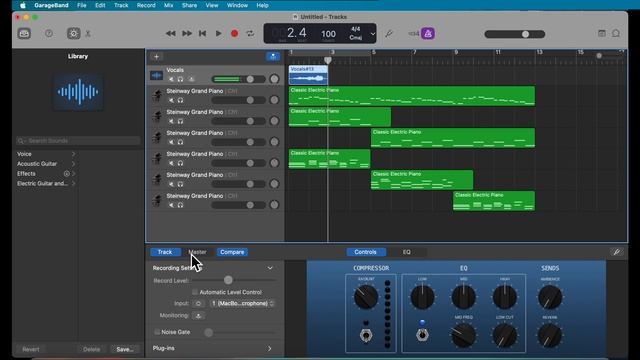Image resolution: width=640 pixels, height=360 pixels.
Task: Select the Controls tab
Action: (x=365, y=252)
